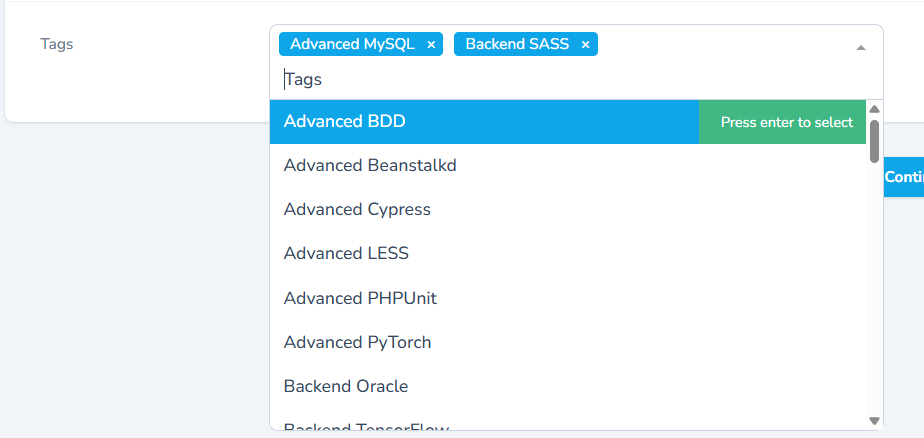Remove the Backend SASS tag
The image size is (924, 438).
point(586,44)
